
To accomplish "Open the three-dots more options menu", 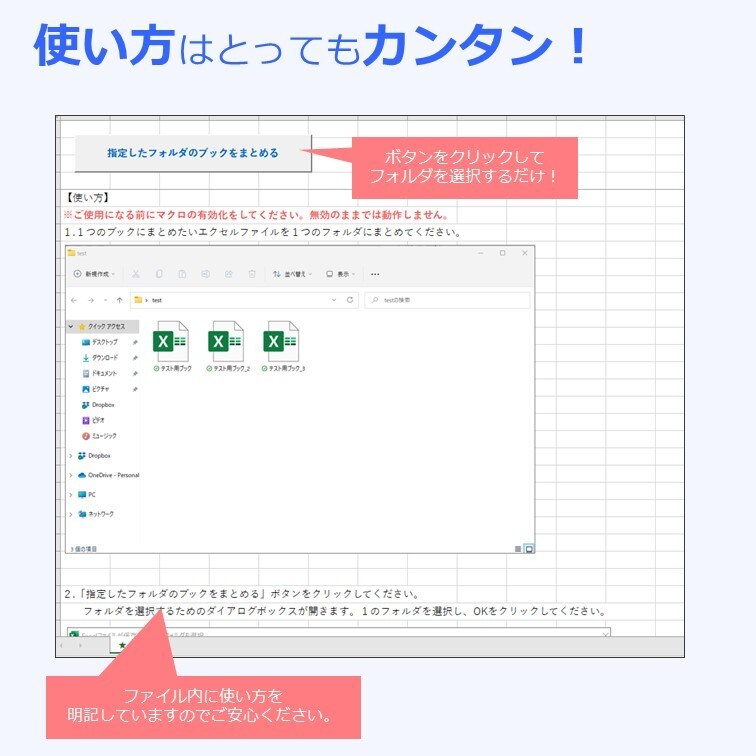I will pos(375,274).
